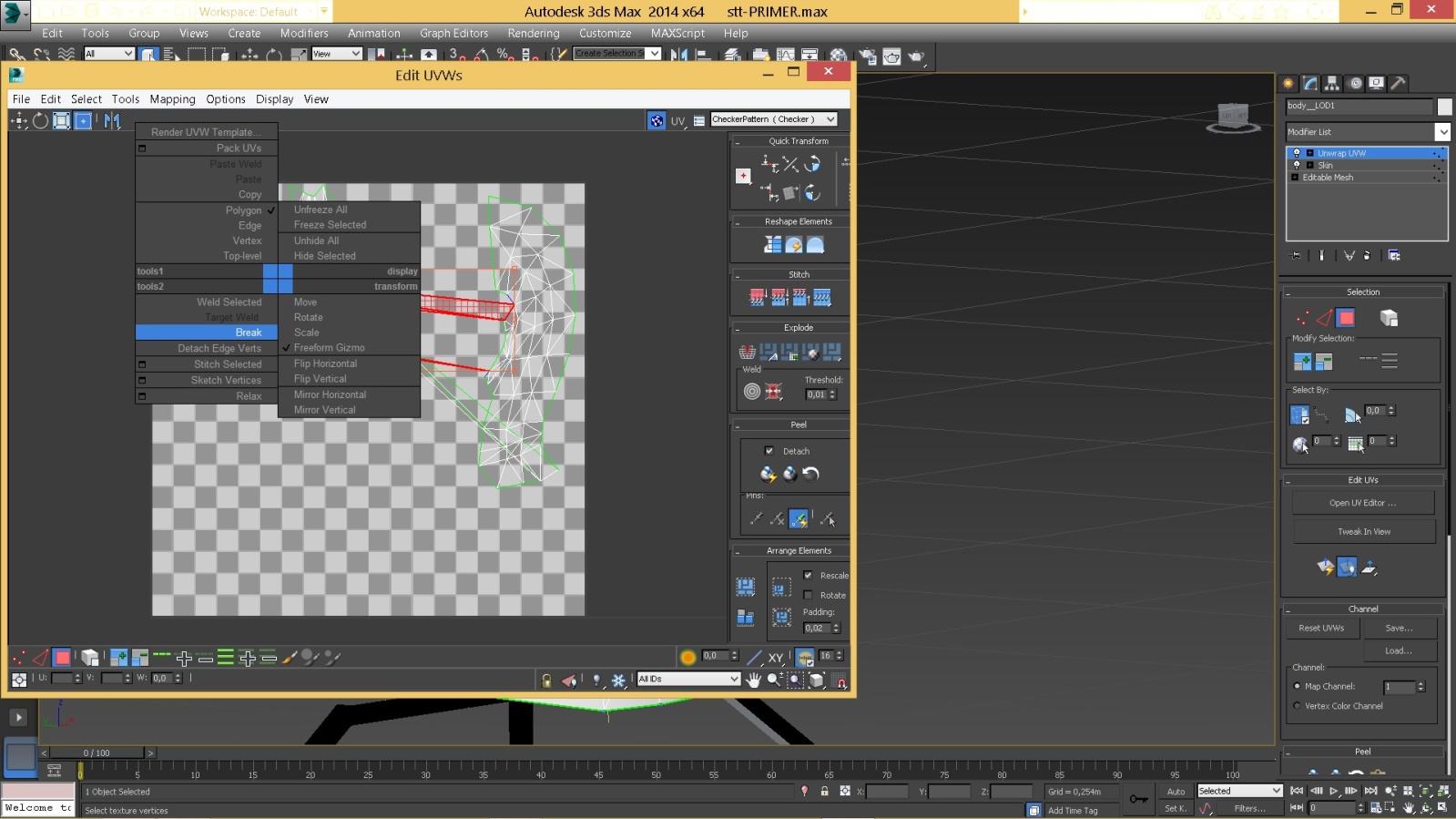Click the Pin Stack icon below modifier stack

click(1297, 255)
